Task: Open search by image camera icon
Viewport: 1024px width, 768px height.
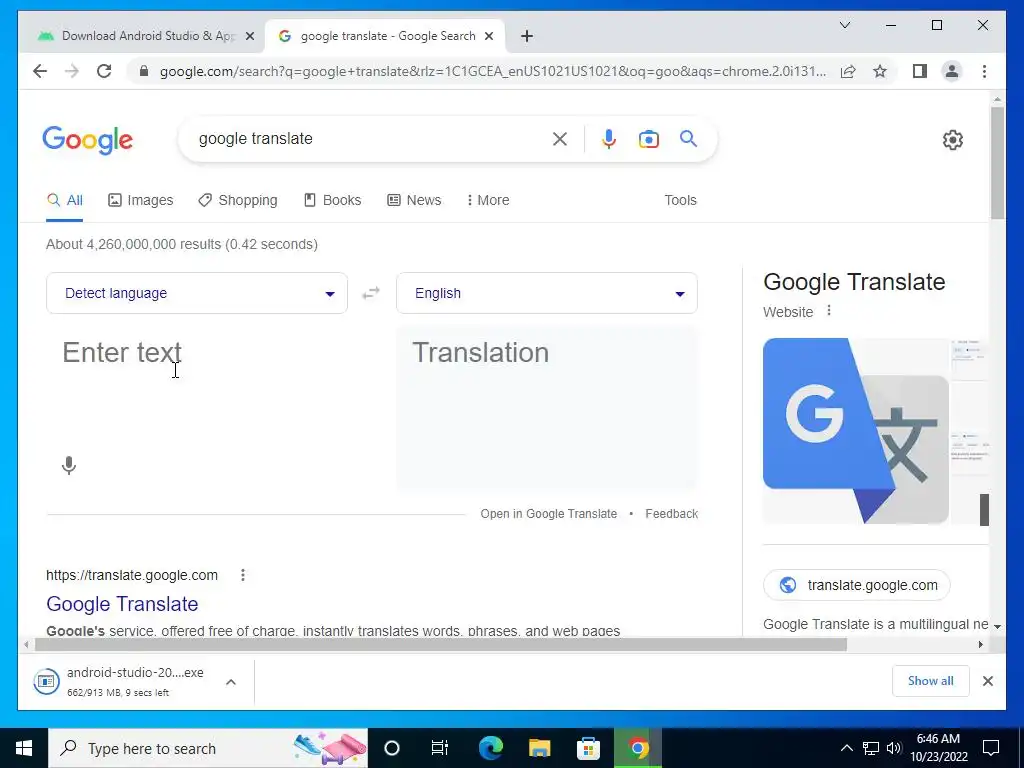Action: pyautogui.click(x=648, y=139)
